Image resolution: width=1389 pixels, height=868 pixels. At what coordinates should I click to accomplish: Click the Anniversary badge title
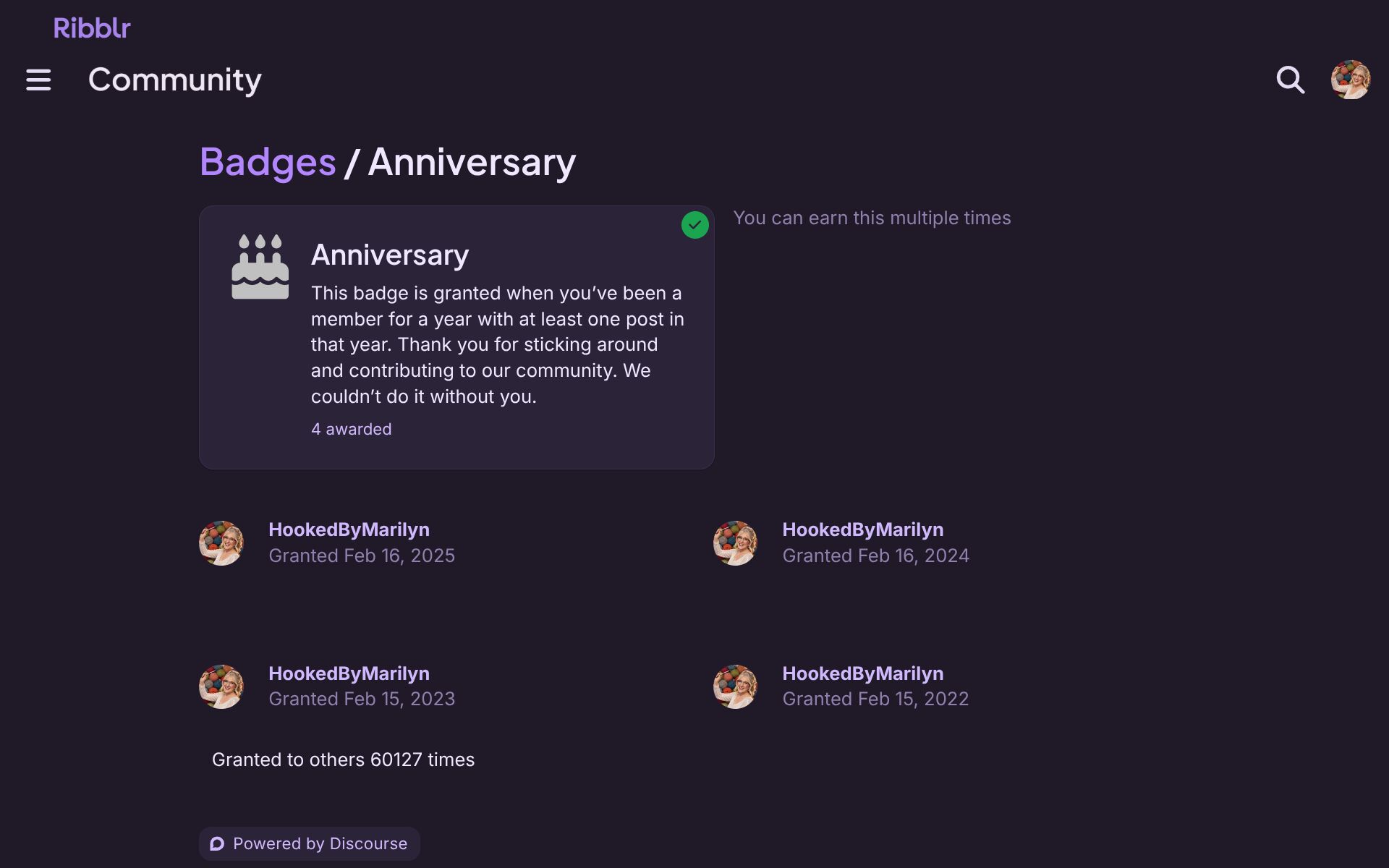[x=390, y=255]
